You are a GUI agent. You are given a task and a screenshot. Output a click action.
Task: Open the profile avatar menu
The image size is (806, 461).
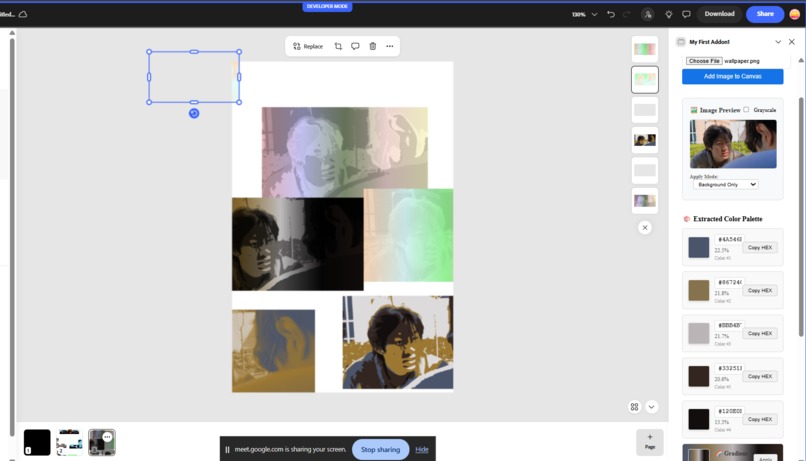[x=795, y=14]
